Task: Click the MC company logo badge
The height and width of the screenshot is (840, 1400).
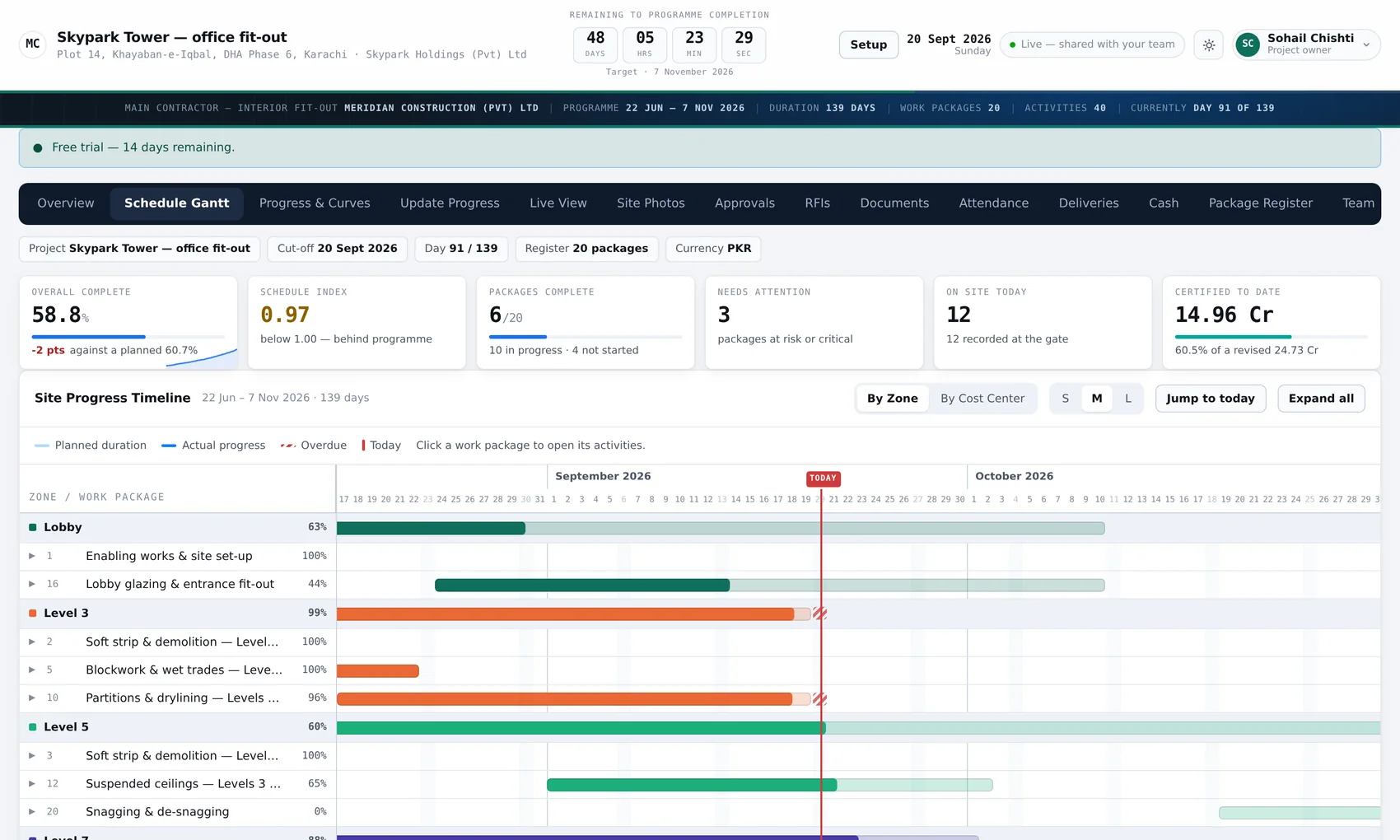Action: (32, 44)
